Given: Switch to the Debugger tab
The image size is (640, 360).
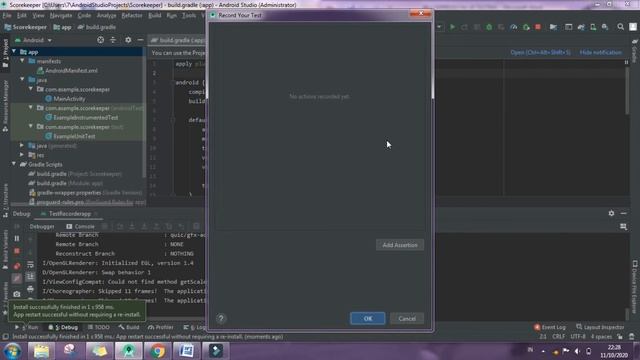Looking at the screenshot, I should [42, 227].
